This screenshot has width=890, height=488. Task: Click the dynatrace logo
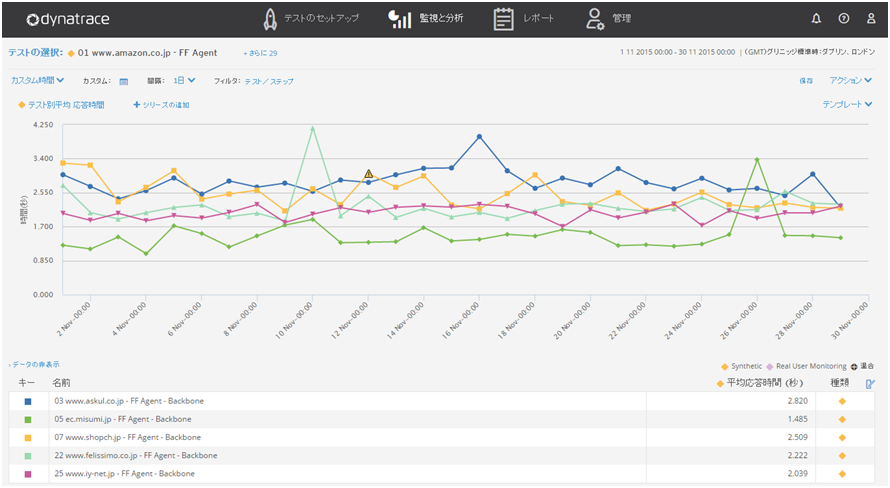68,19
